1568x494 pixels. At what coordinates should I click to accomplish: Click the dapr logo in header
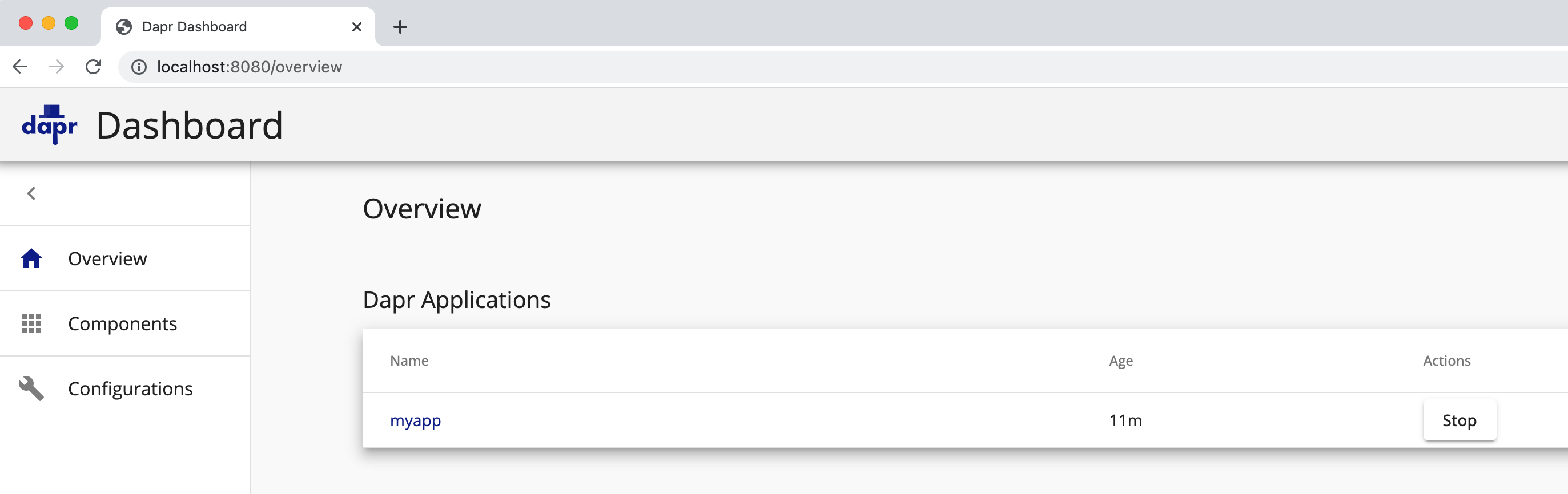(49, 125)
